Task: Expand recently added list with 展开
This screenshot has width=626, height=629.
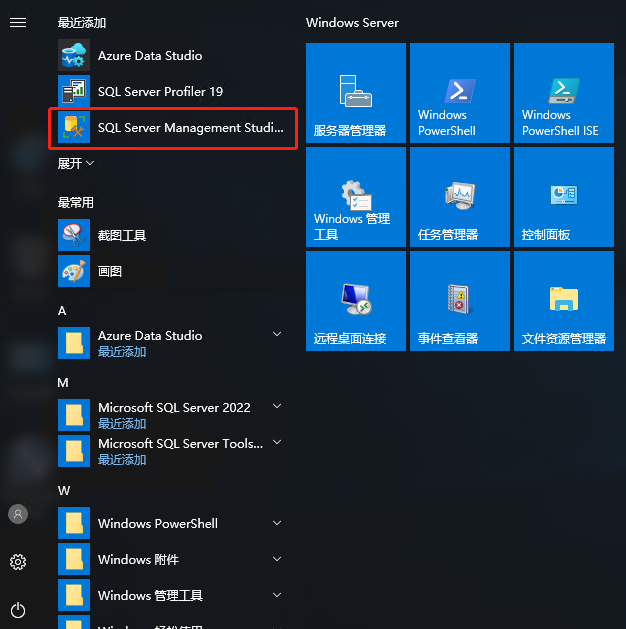Action: pyautogui.click(x=76, y=163)
